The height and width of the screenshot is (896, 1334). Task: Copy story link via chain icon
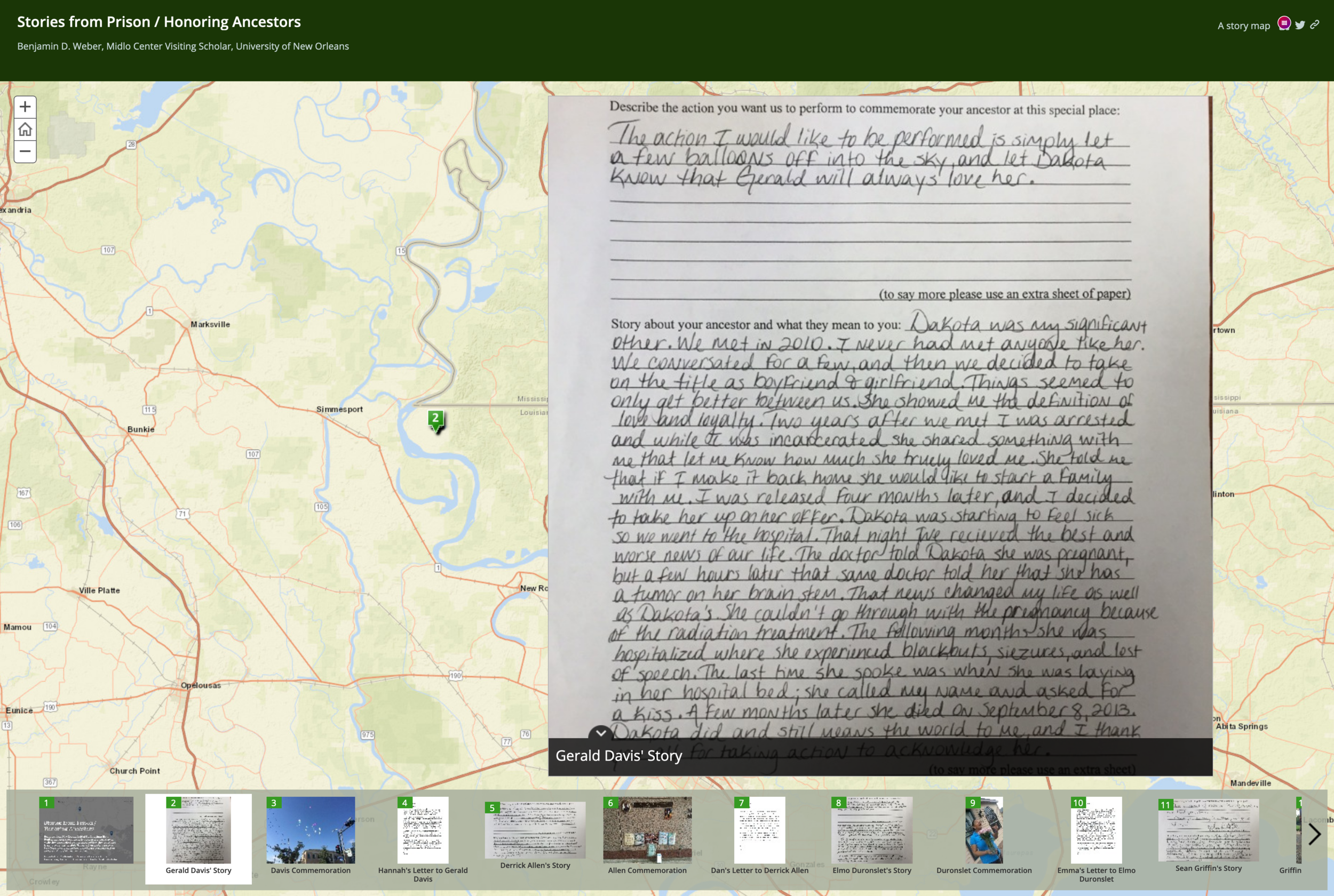point(1315,25)
